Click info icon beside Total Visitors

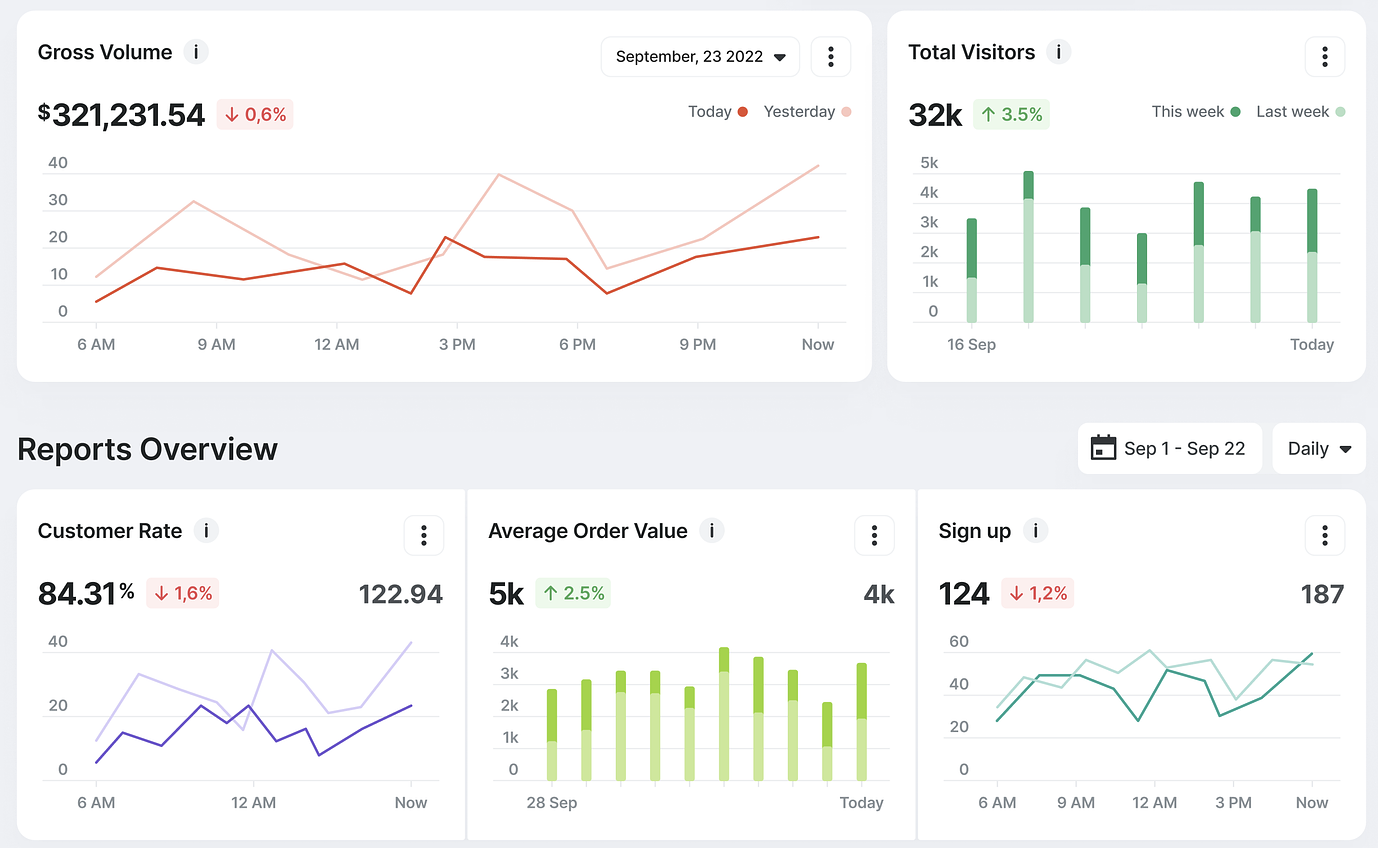(1058, 52)
